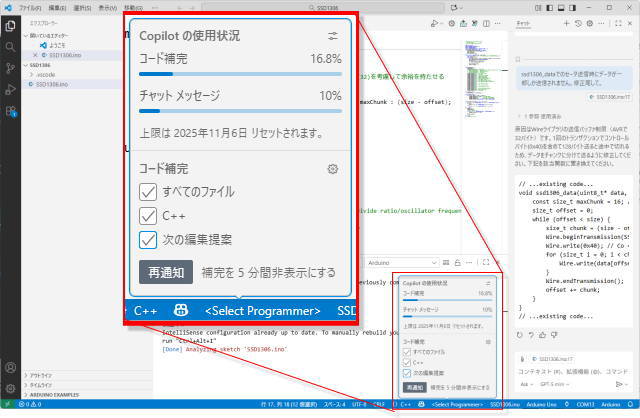Click the Copilot icon in enlarged status bar

(180, 310)
